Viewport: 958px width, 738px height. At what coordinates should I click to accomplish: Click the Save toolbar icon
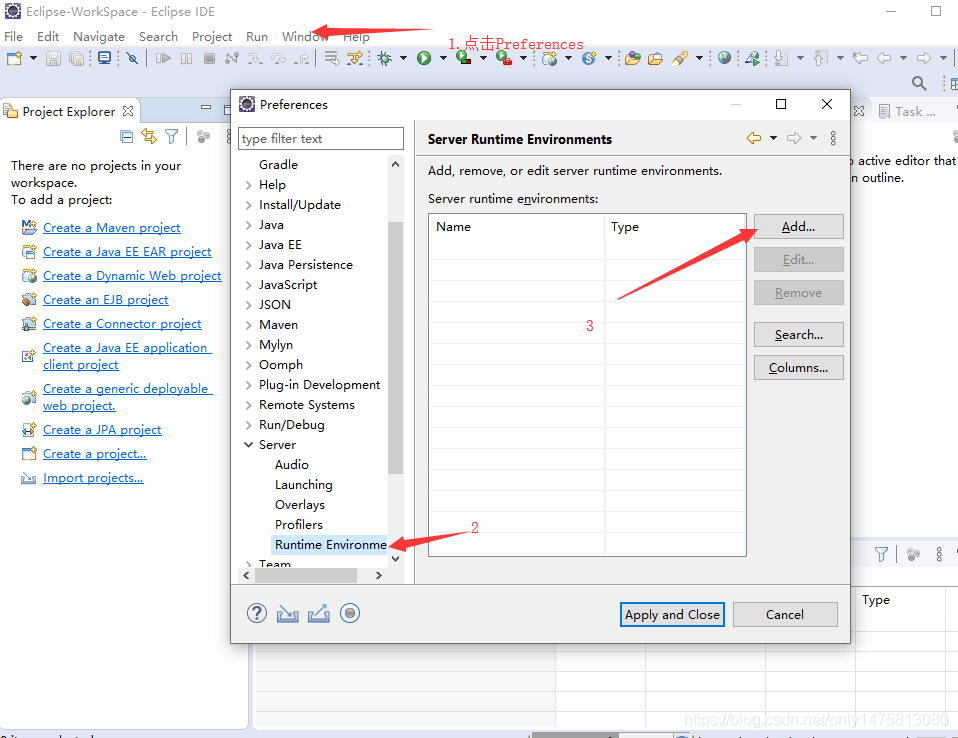pos(54,59)
